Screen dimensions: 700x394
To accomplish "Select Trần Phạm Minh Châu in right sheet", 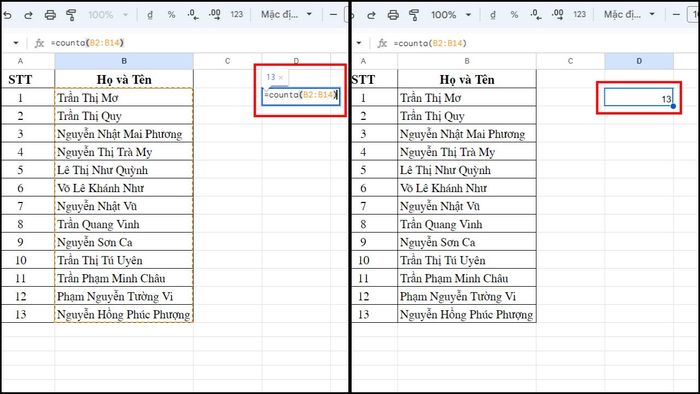I will click(467, 278).
